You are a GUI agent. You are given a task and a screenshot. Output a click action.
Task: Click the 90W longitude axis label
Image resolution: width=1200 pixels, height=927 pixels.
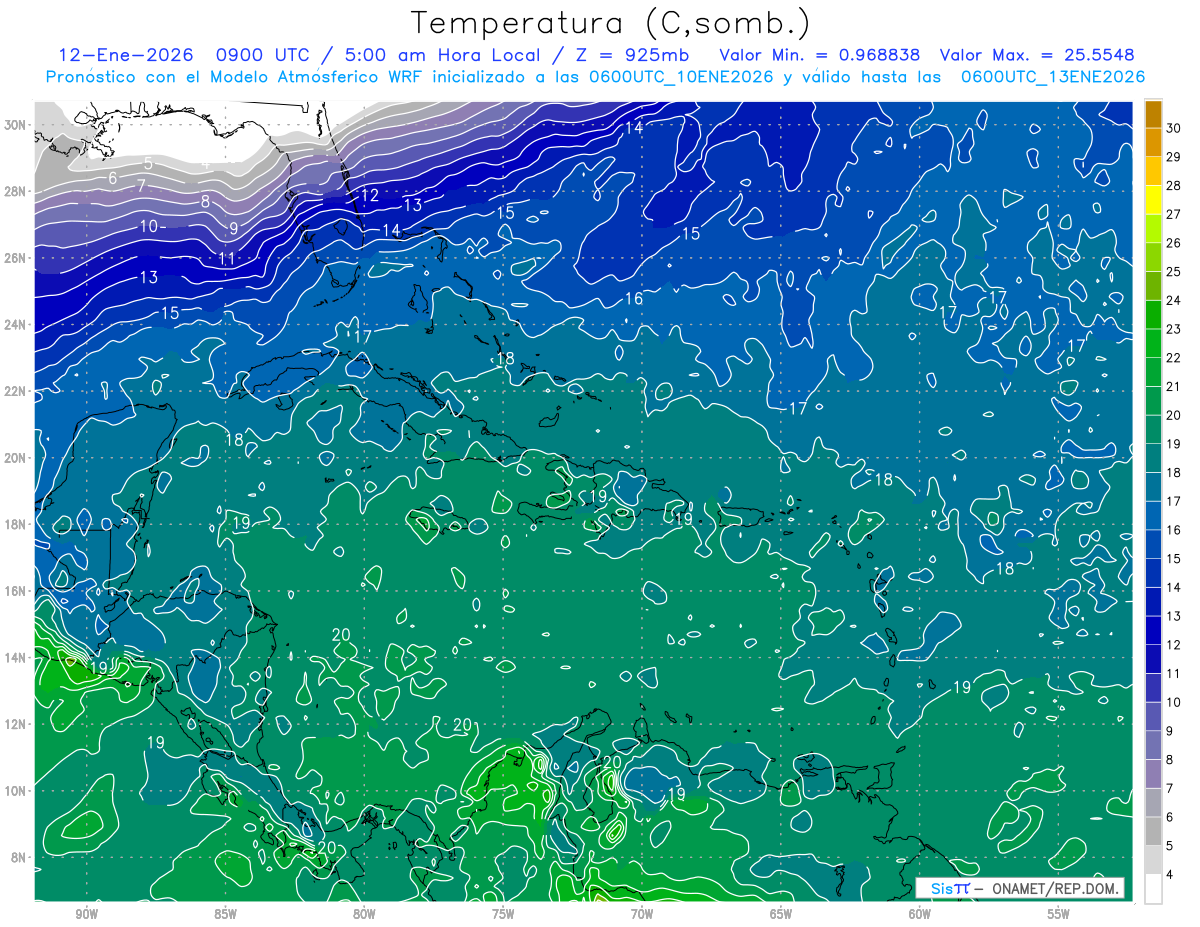86,914
